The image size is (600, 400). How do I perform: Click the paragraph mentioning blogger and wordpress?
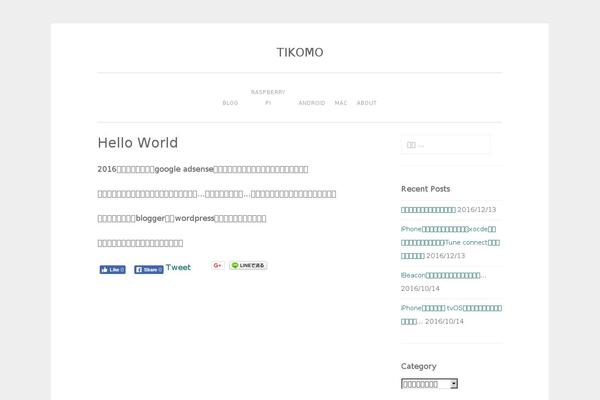(182, 219)
